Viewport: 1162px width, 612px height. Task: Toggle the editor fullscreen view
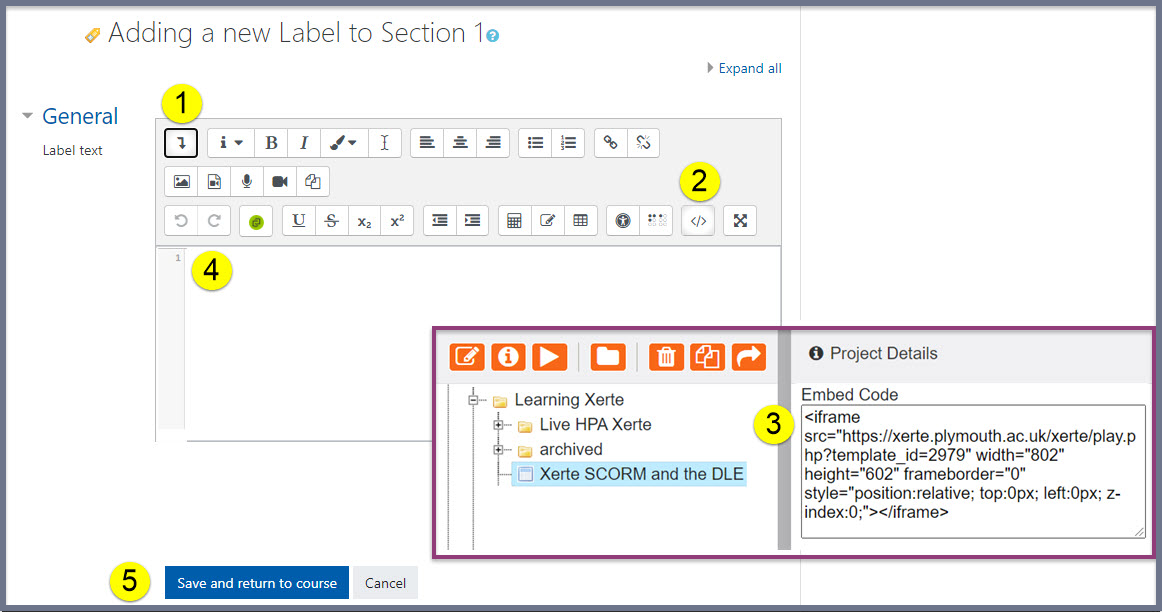739,220
